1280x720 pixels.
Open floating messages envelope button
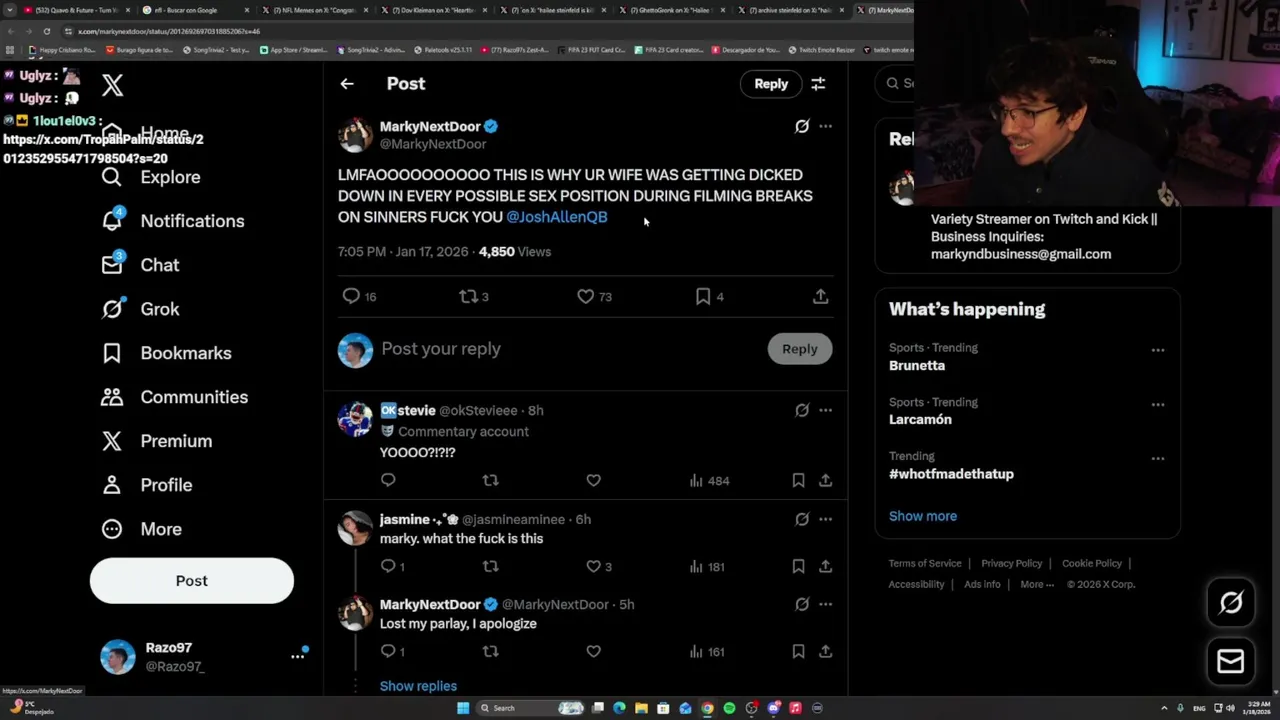(1231, 661)
